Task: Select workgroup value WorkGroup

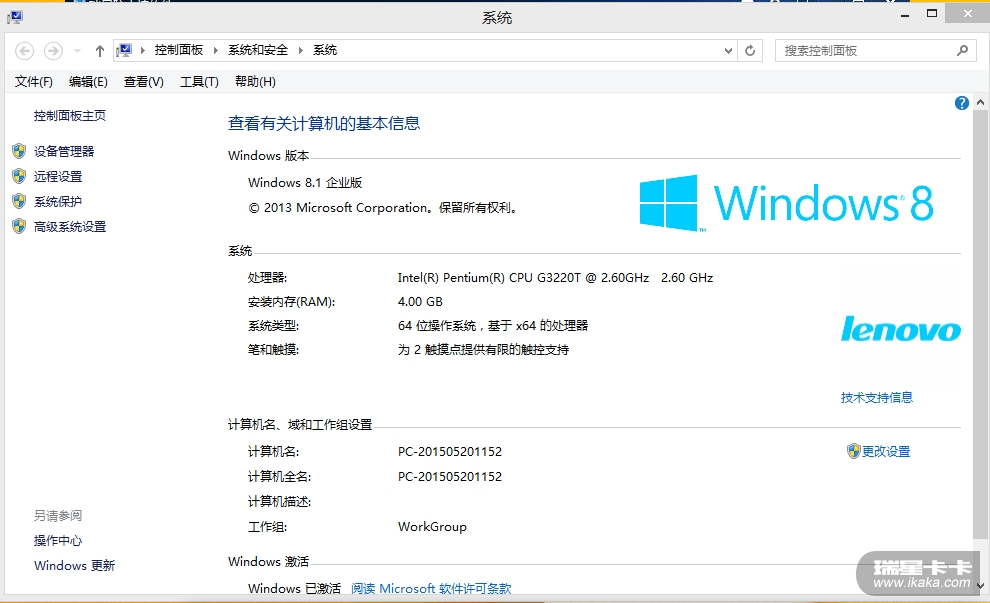Action: pyautogui.click(x=432, y=527)
